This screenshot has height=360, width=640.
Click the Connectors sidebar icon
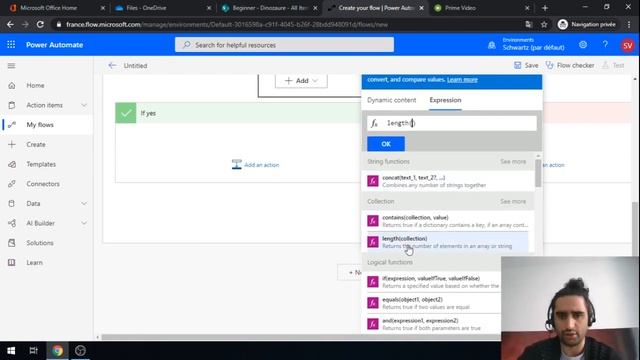tap(12, 184)
